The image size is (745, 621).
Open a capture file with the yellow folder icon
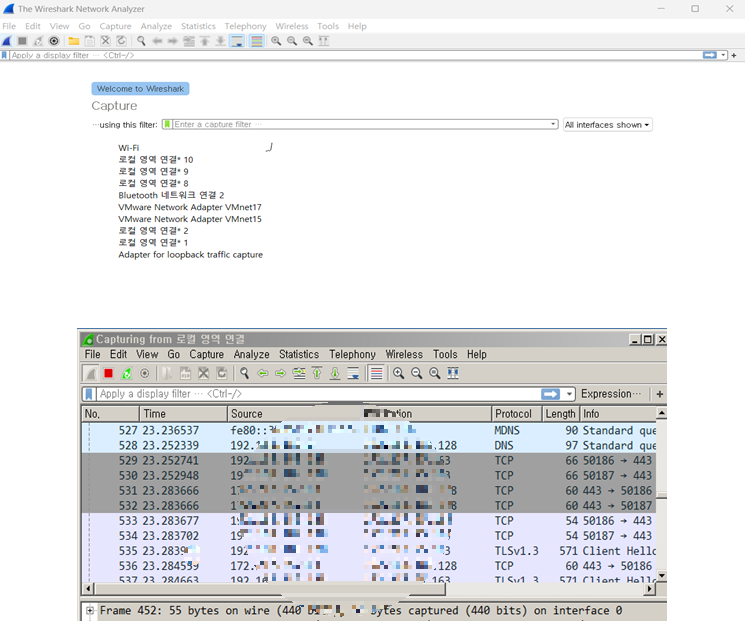(74, 41)
